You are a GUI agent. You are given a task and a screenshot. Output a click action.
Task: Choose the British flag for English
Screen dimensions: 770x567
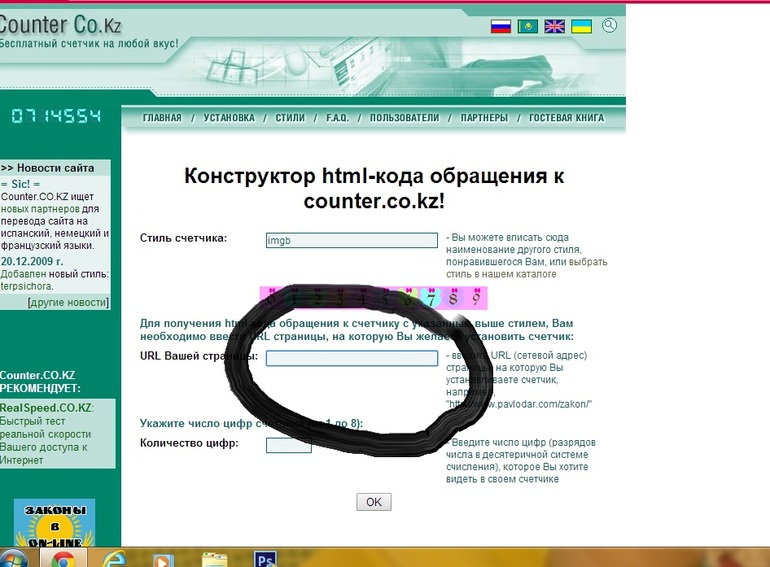click(x=554, y=26)
